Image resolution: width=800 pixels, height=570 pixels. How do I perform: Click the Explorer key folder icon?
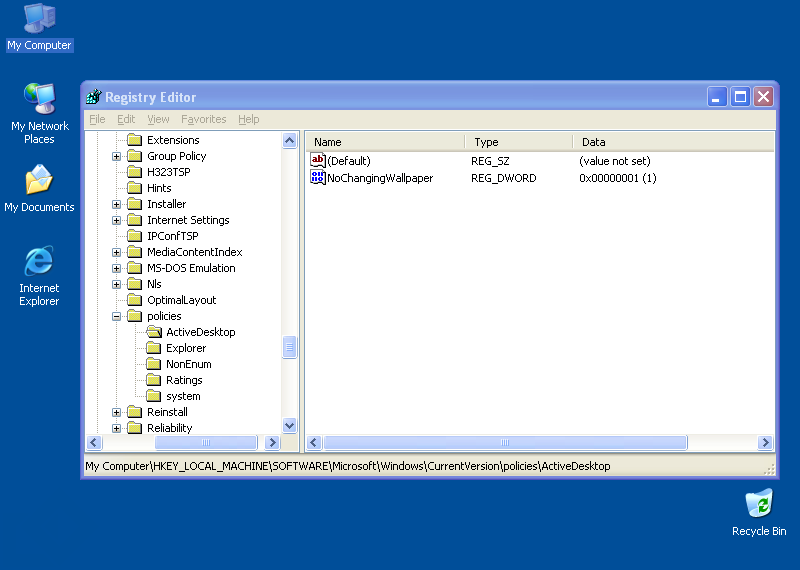(x=154, y=348)
